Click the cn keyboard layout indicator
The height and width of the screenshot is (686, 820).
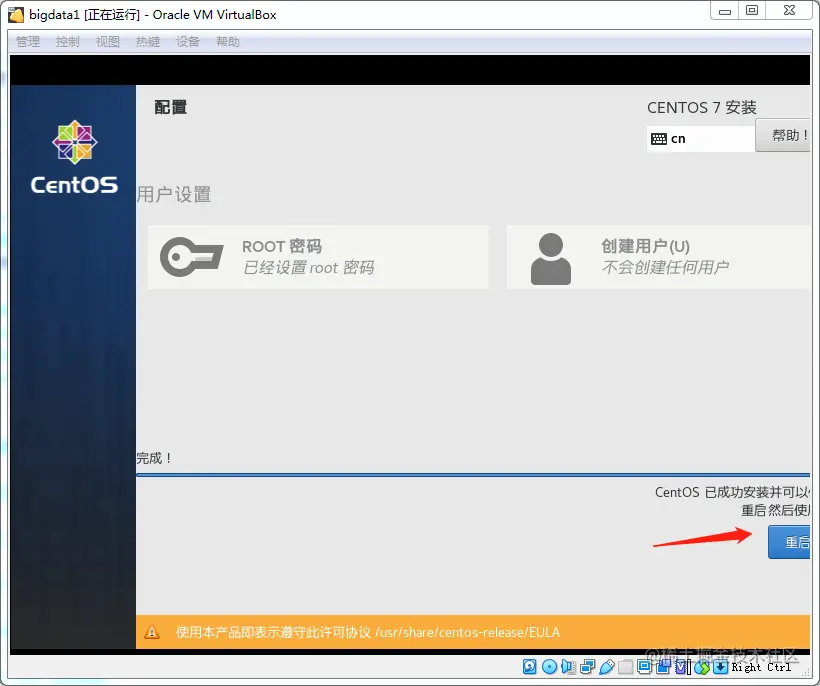(x=701, y=139)
